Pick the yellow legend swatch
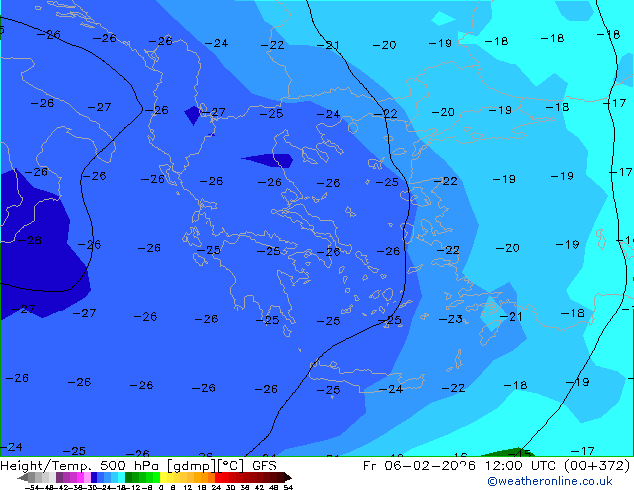 163,477
